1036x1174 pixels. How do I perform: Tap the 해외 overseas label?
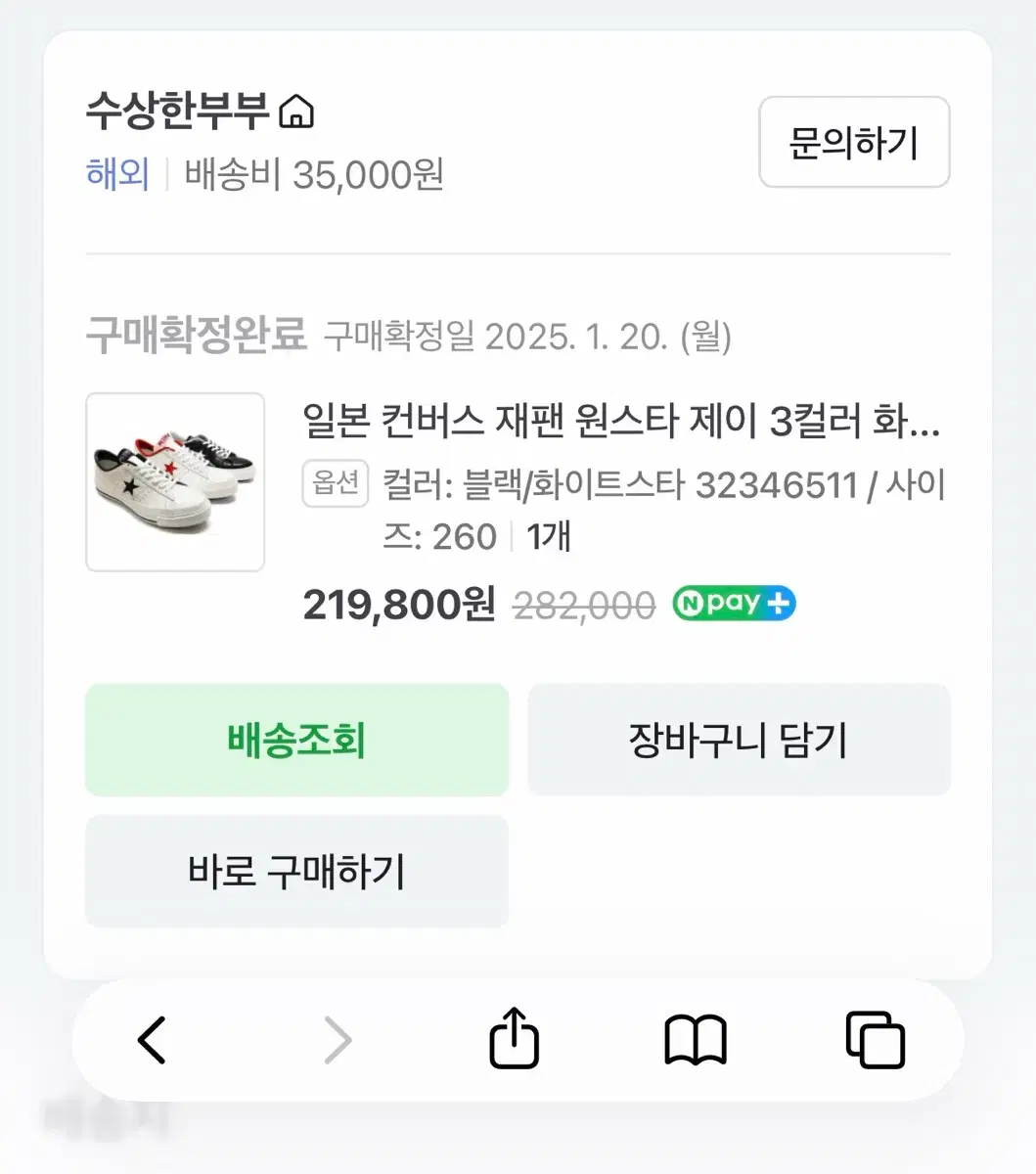click(x=117, y=174)
